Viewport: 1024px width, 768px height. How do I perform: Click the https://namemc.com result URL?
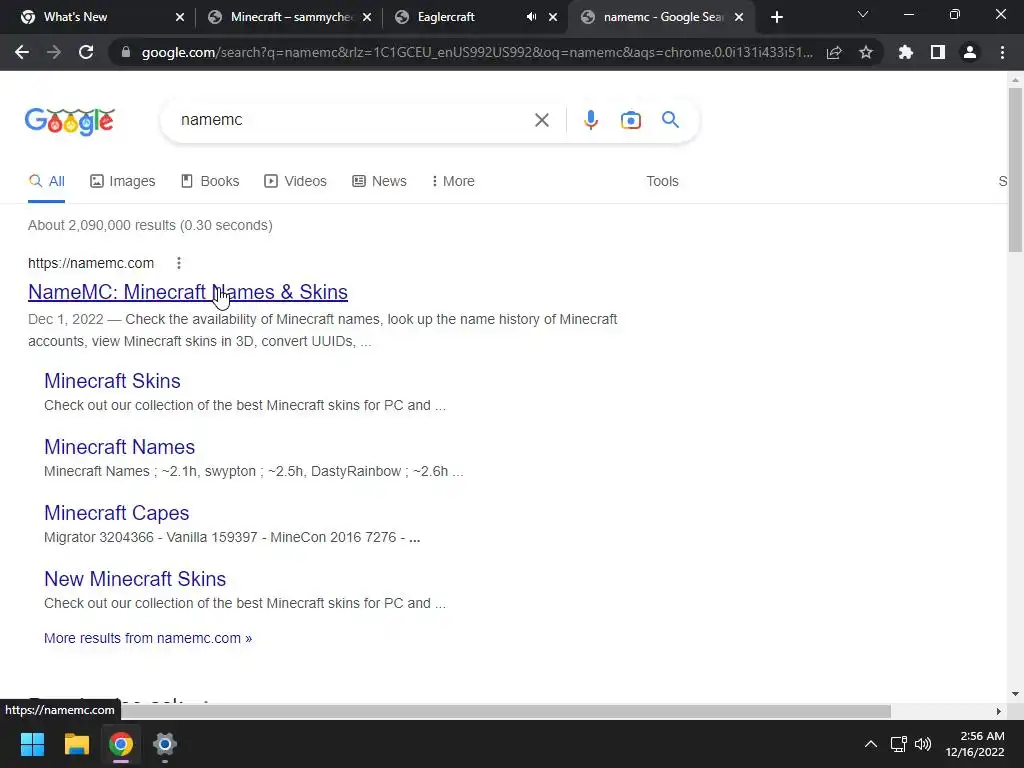(x=91, y=263)
